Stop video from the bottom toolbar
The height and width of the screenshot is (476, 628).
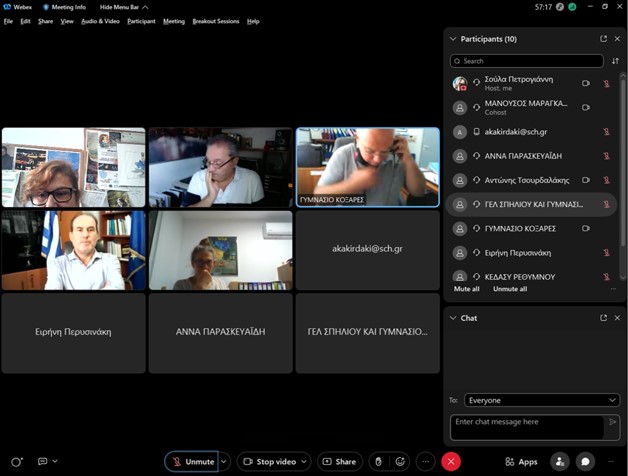point(269,461)
